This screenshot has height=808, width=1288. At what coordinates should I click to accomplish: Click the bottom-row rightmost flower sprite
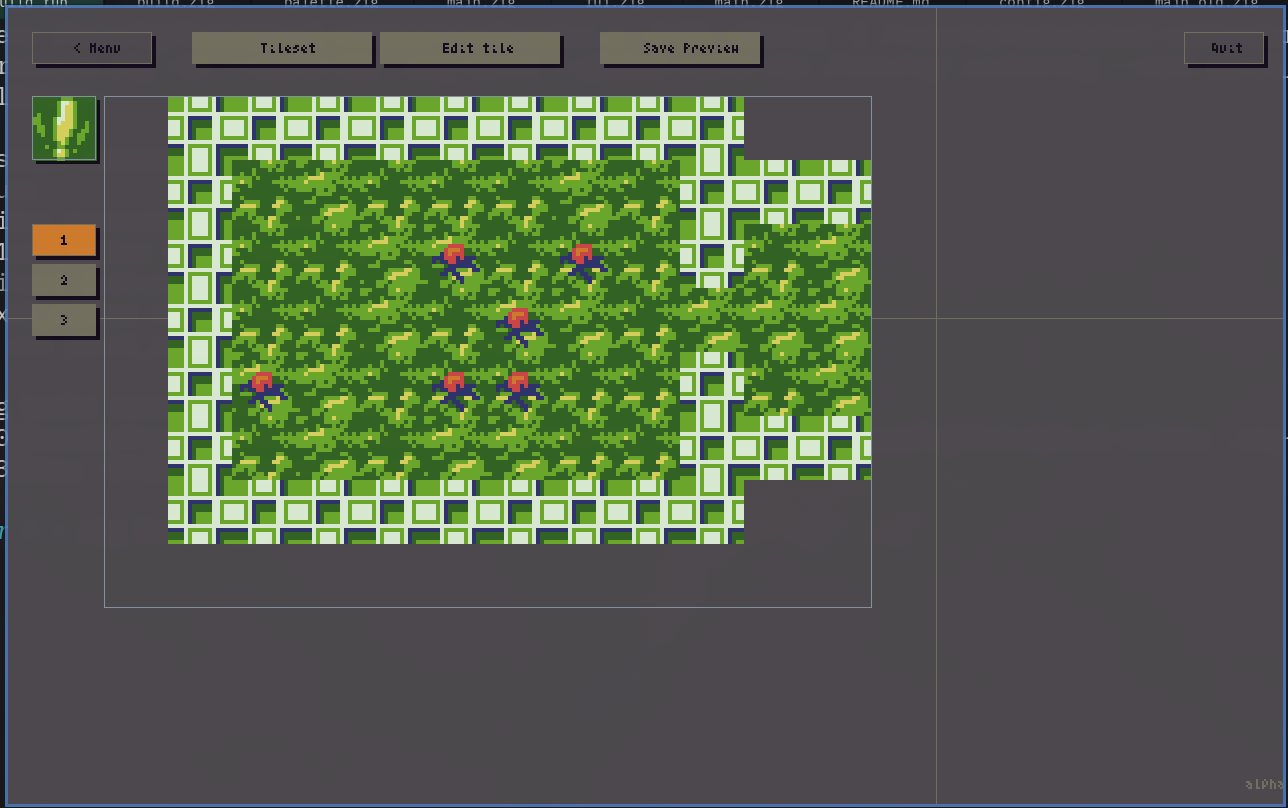519,388
